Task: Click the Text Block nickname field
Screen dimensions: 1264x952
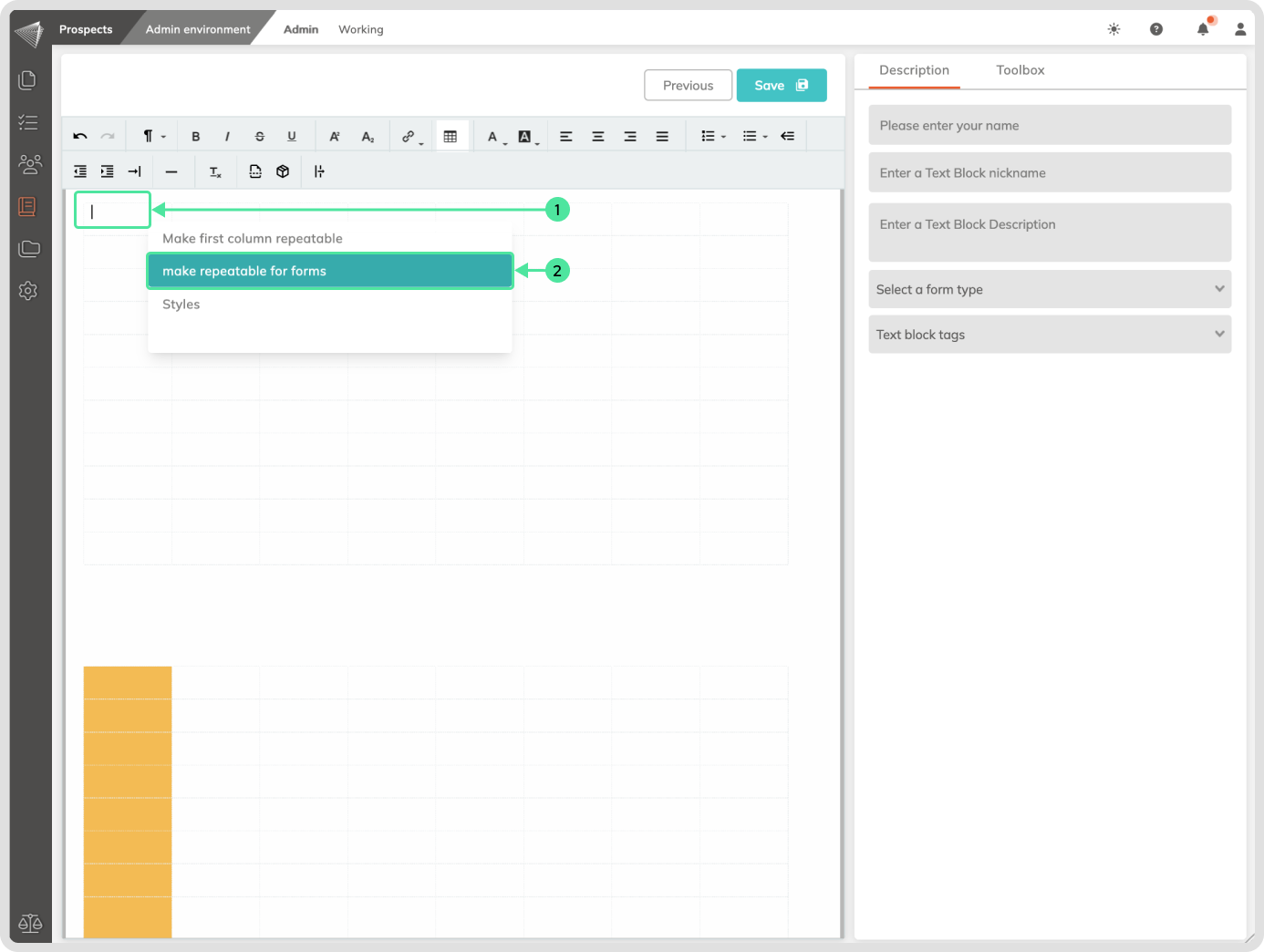Action: (x=1050, y=173)
